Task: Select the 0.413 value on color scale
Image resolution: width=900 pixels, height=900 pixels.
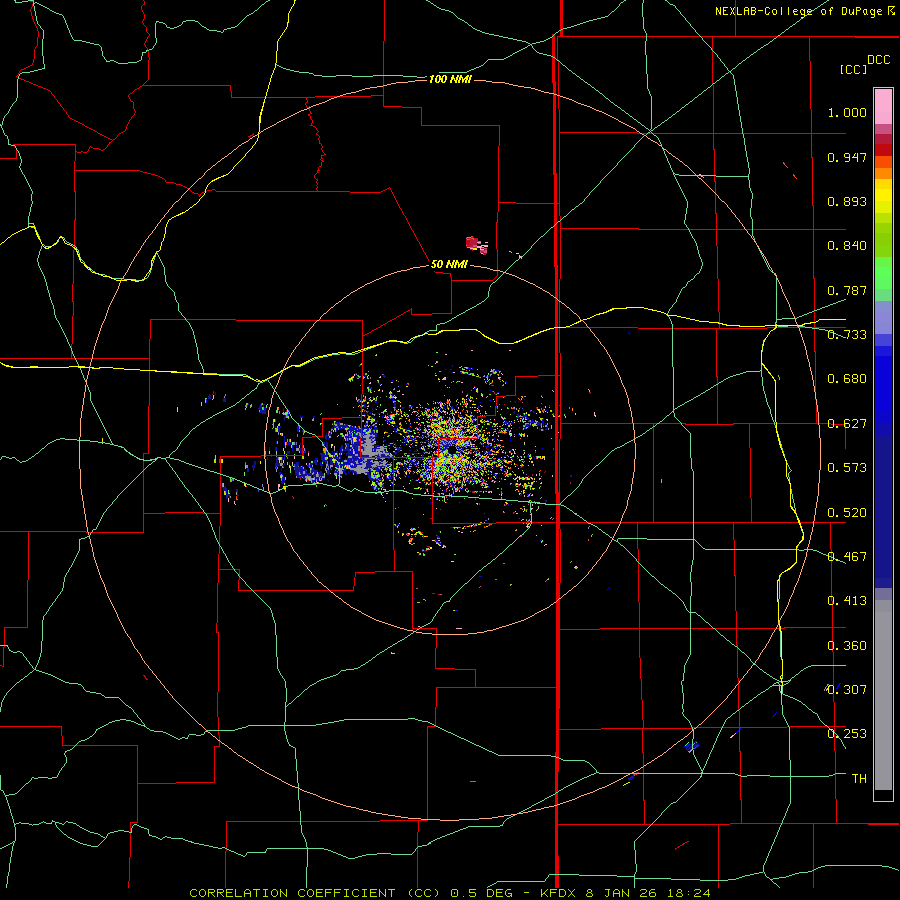Action: click(847, 601)
